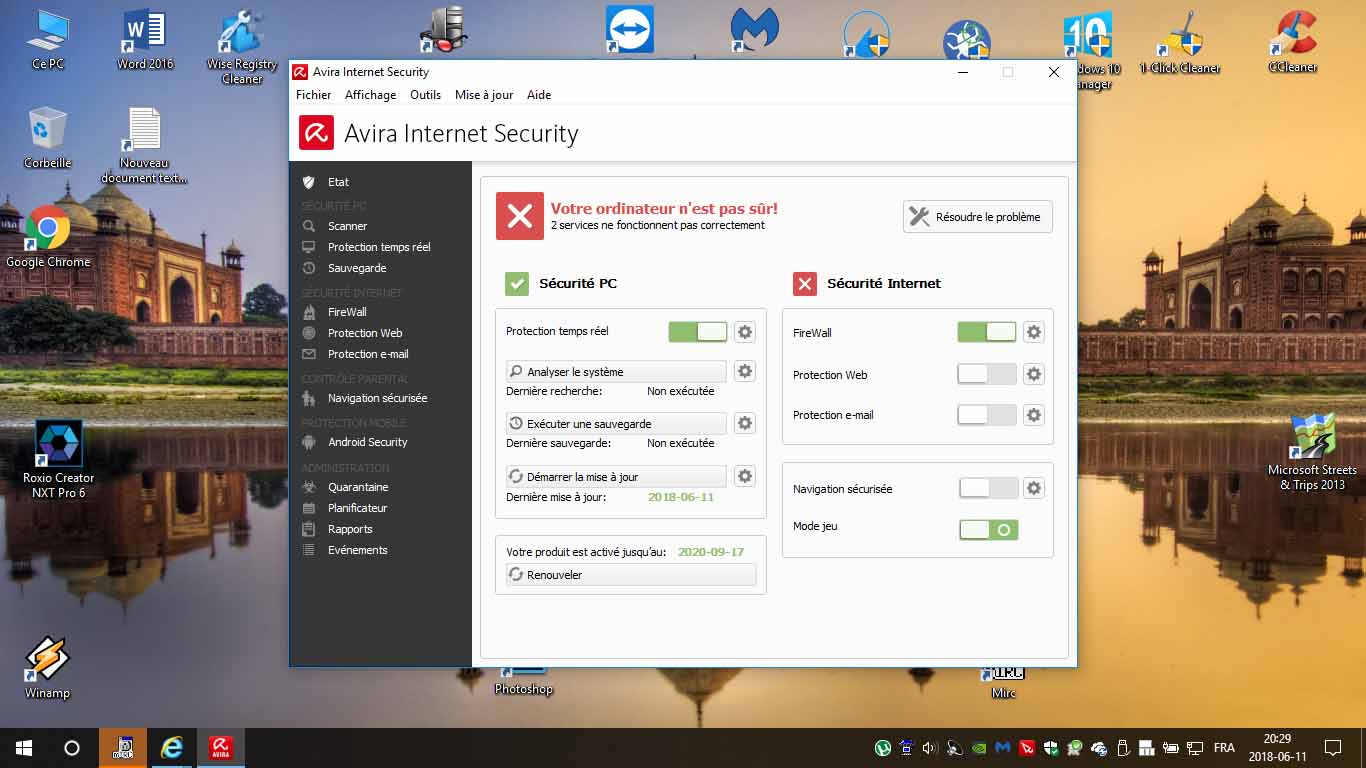Open CCleaner desktop shortcut

[1292, 41]
